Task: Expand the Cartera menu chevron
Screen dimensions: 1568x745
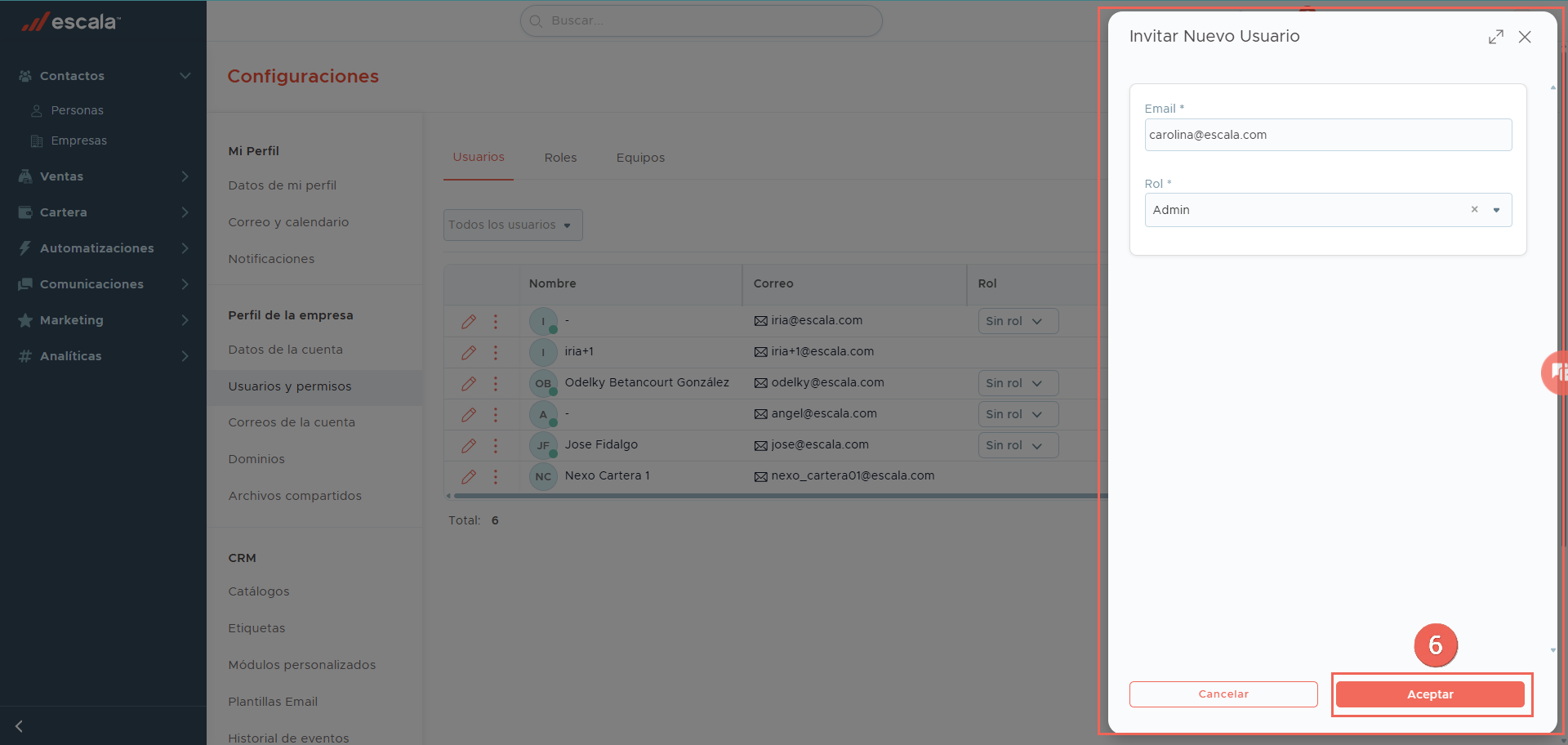Action: tap(185, 212)
